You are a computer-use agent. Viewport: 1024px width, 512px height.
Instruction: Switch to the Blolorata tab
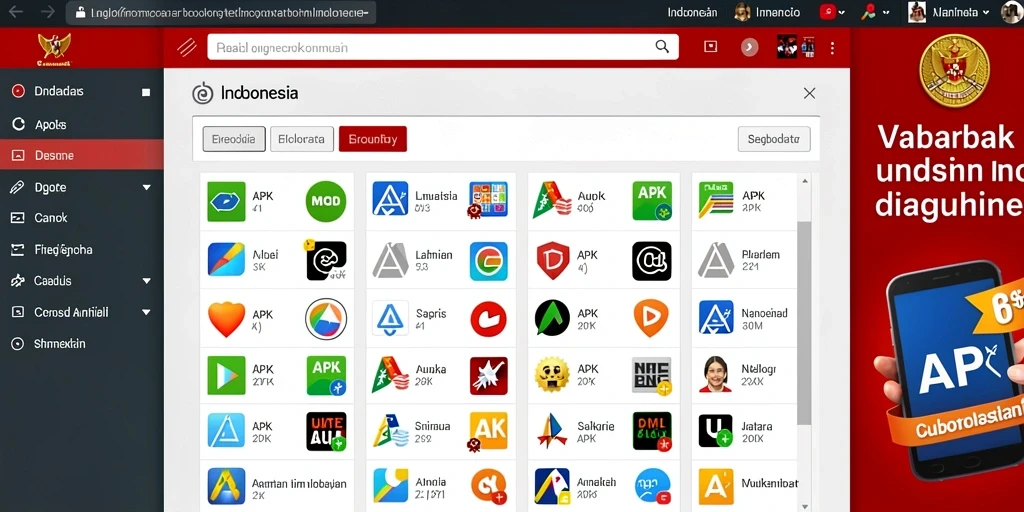(301, 139)
